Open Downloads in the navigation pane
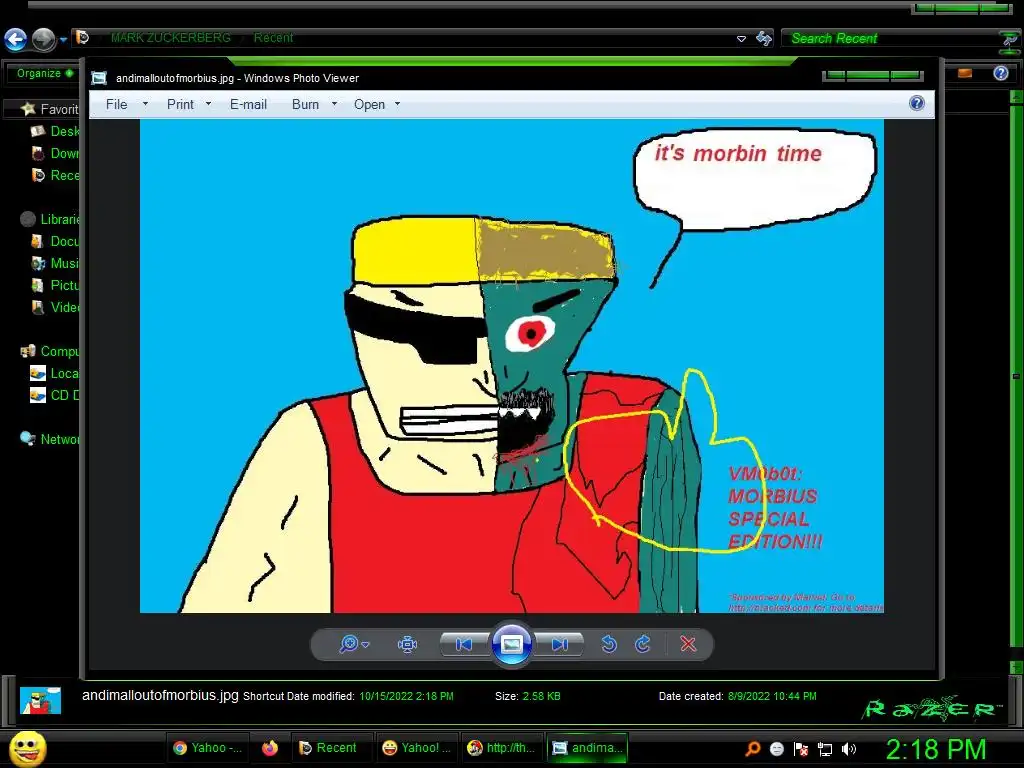 56,153
